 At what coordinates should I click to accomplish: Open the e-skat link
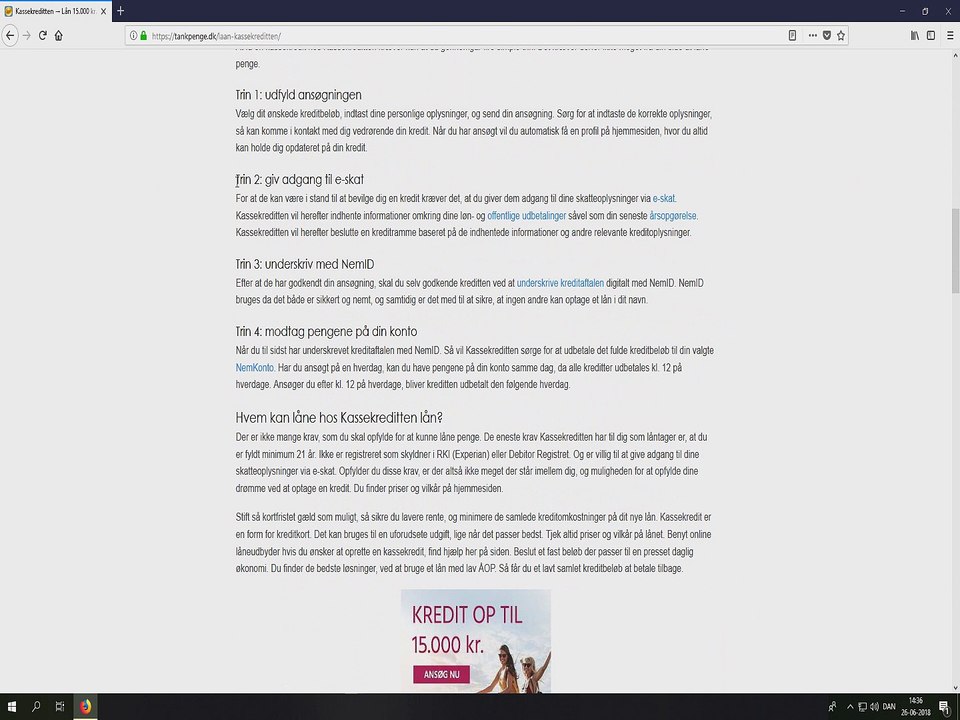click(664, 198)
